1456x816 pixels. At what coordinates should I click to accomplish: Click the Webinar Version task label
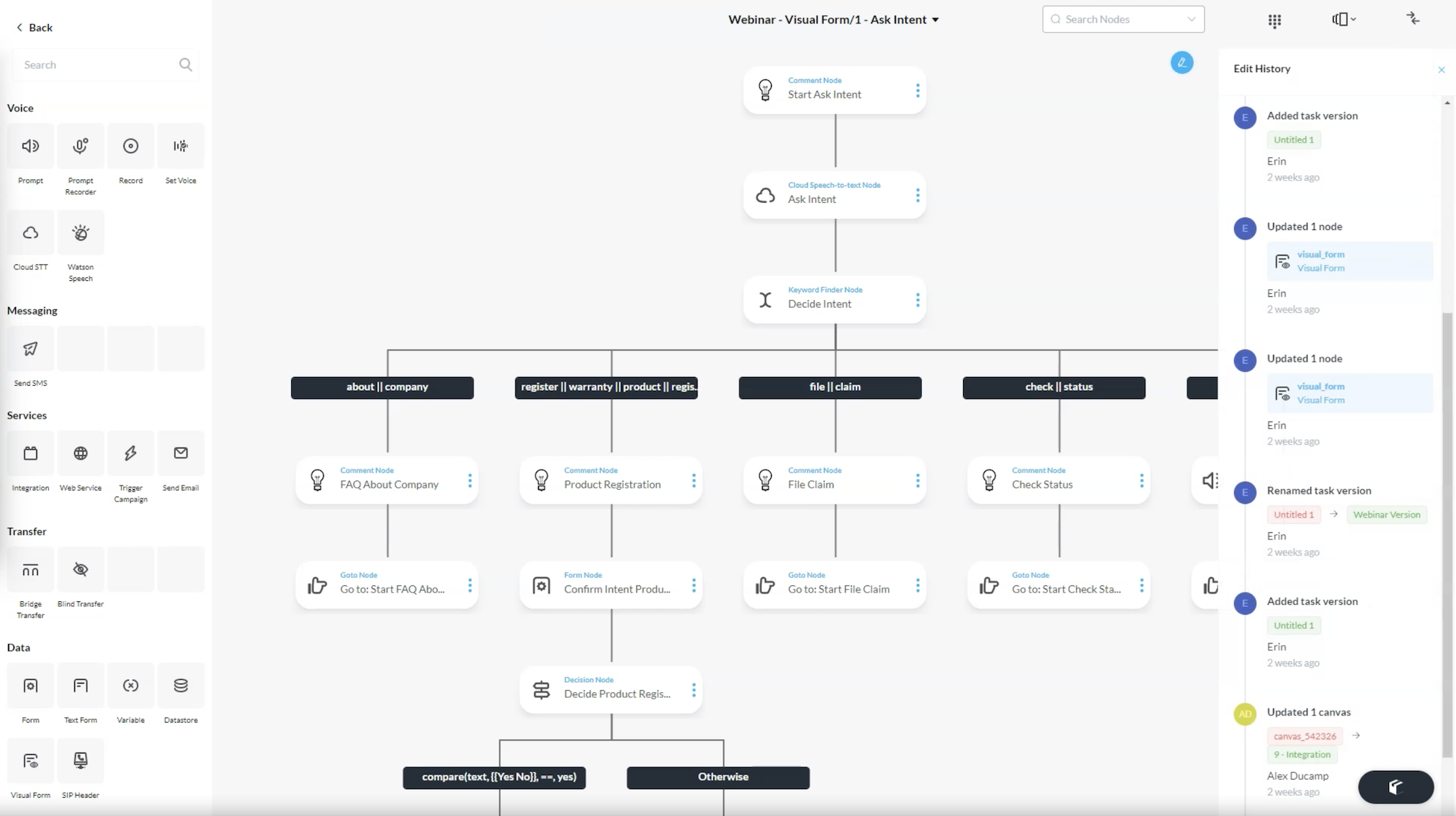(x=1387, y=514)
